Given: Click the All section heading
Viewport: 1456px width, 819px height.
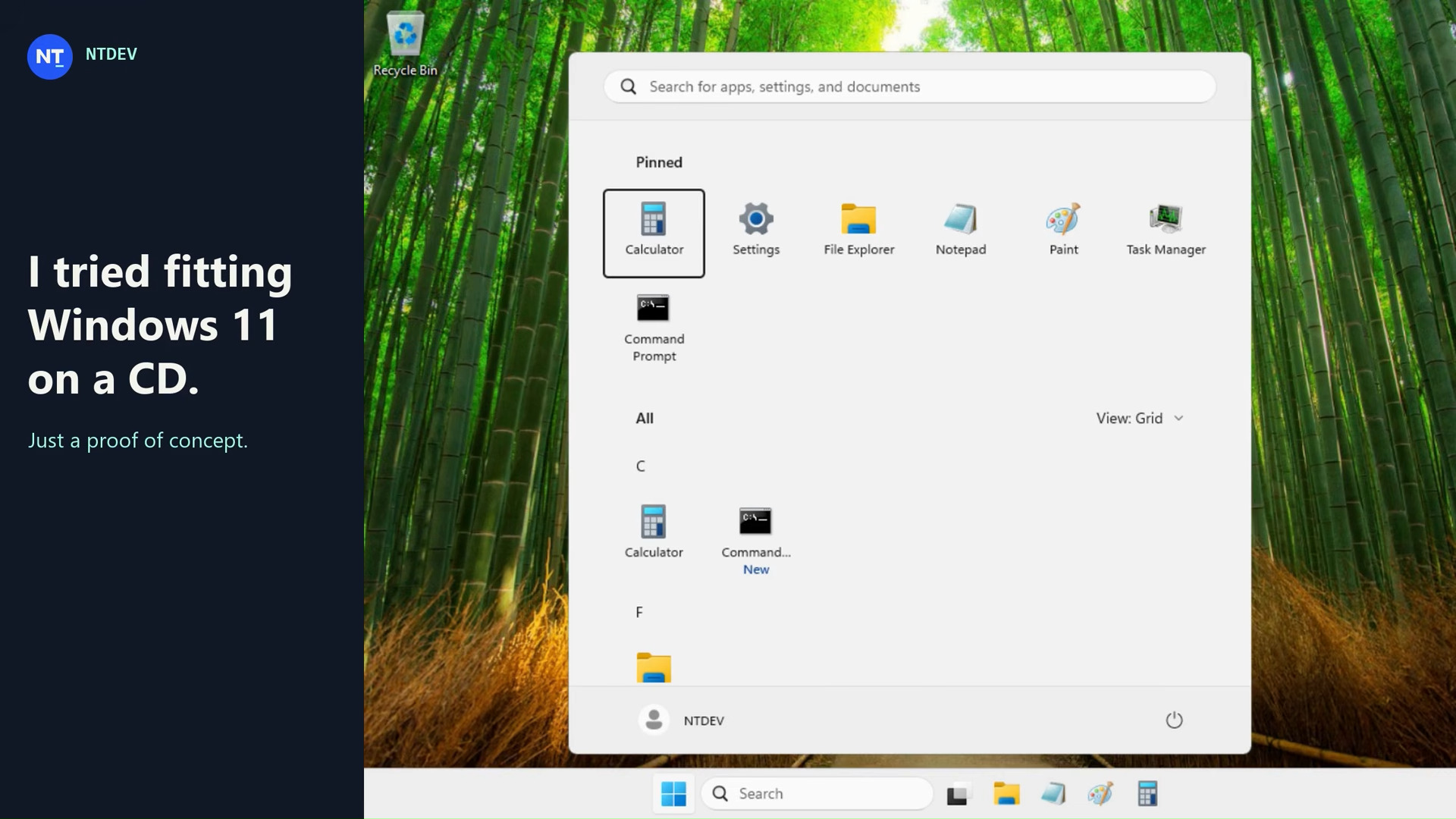Looking at the screenshot, I should pos(645,418).
